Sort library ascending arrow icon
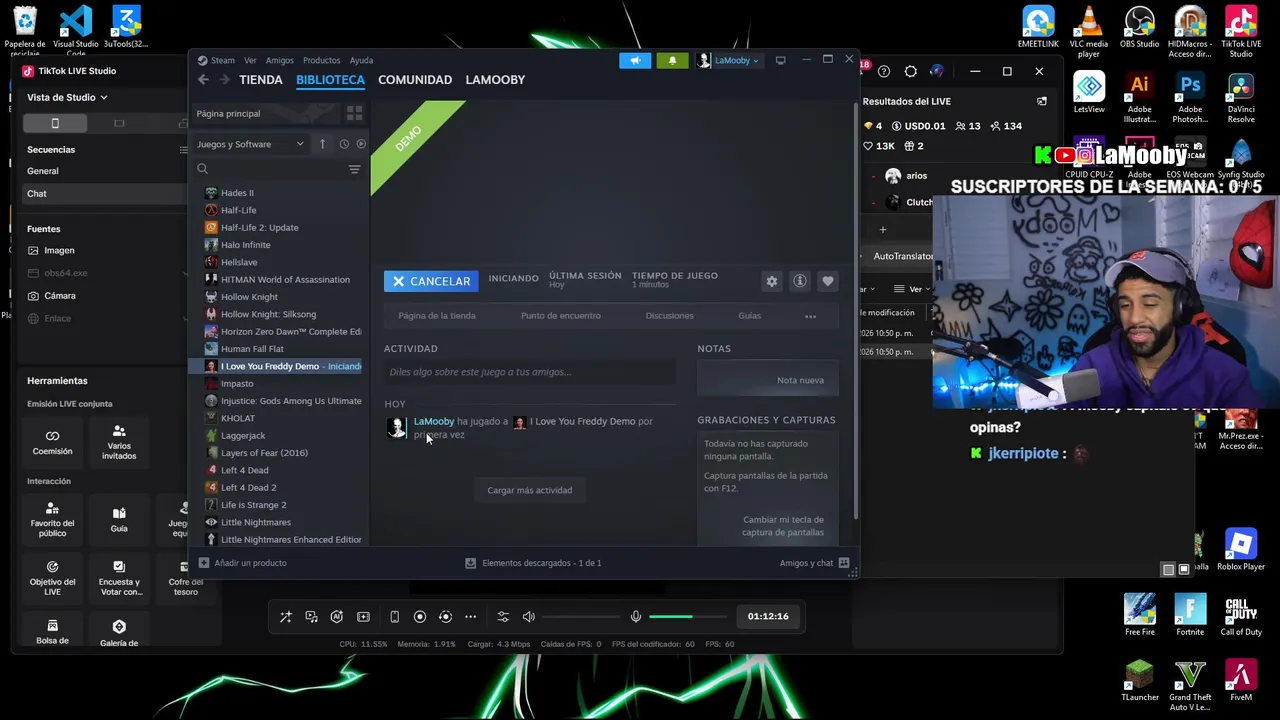This screenshot has width=1280, height=720. [322, 144]
